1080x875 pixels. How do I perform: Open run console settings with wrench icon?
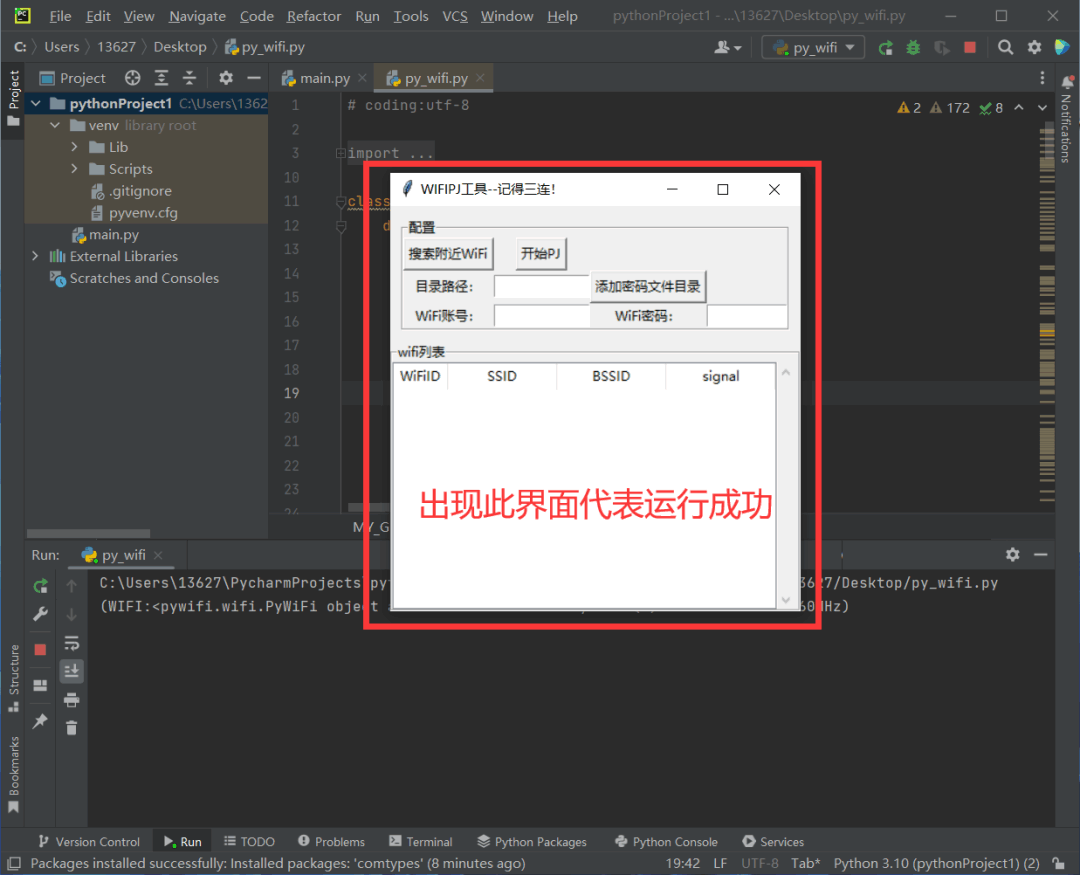41,613
